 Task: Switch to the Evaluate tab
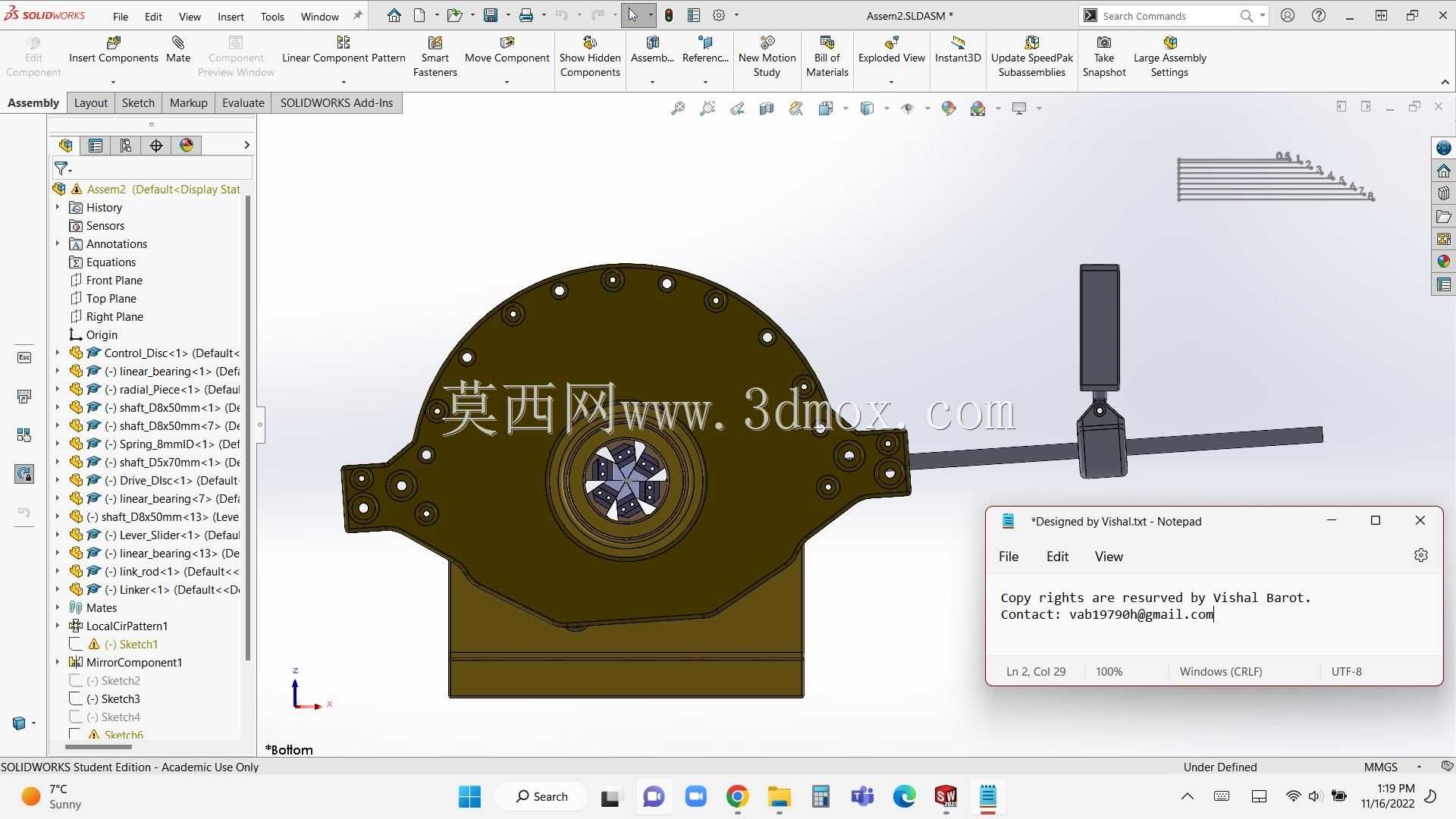[243, 102]
